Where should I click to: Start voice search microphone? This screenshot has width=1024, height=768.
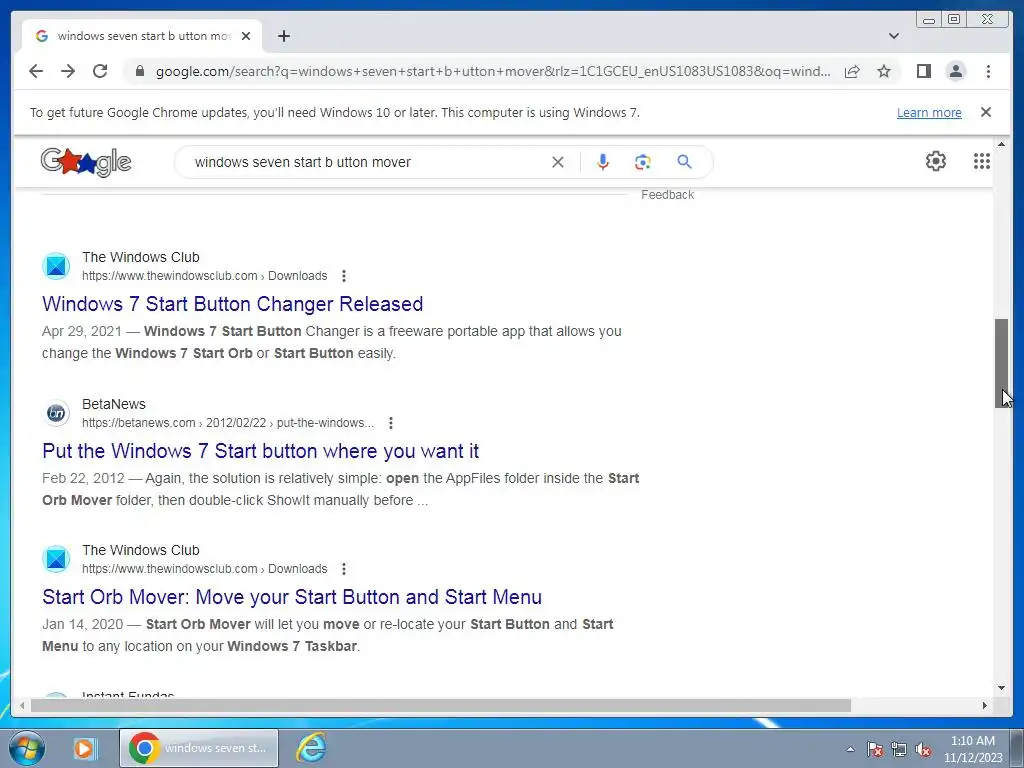(603, 162)
